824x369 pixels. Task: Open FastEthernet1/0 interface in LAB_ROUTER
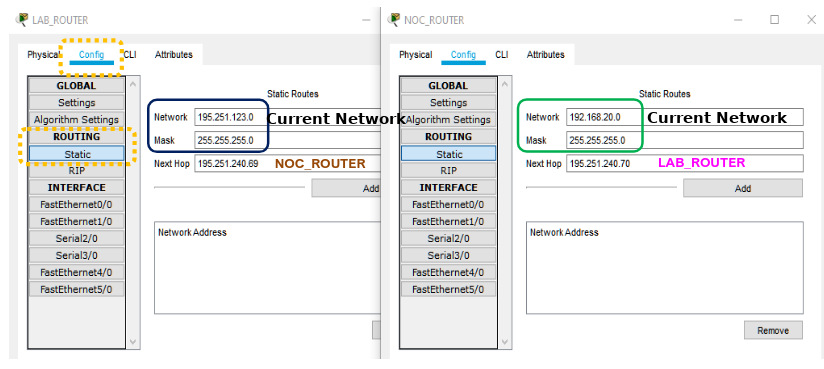click(77, 221)
